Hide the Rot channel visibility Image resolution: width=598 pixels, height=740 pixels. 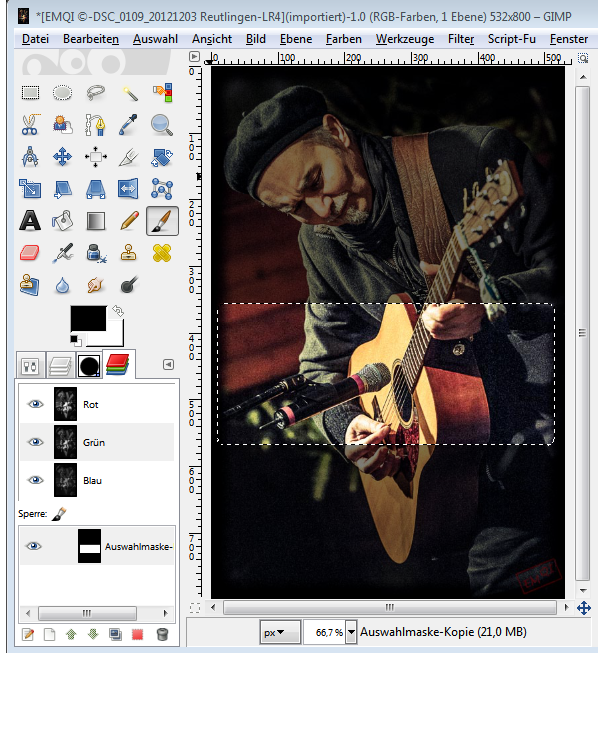tap(35, 404)
